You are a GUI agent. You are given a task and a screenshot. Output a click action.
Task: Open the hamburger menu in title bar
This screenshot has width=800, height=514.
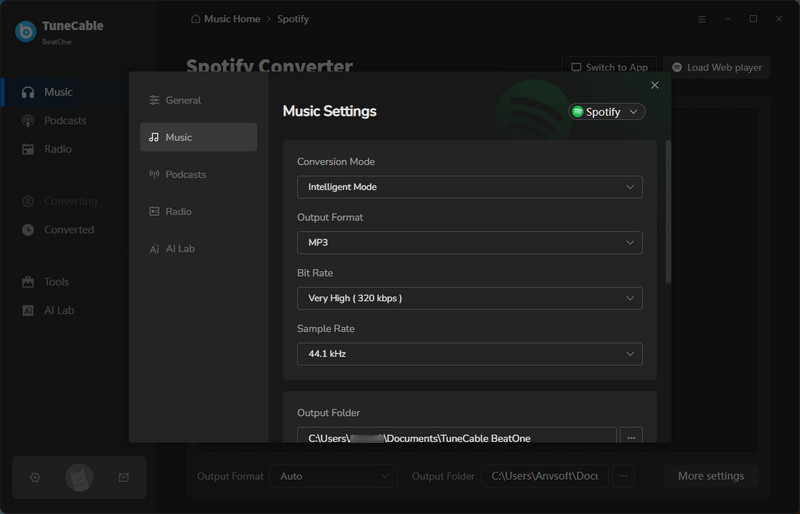(x=702, y=19)
